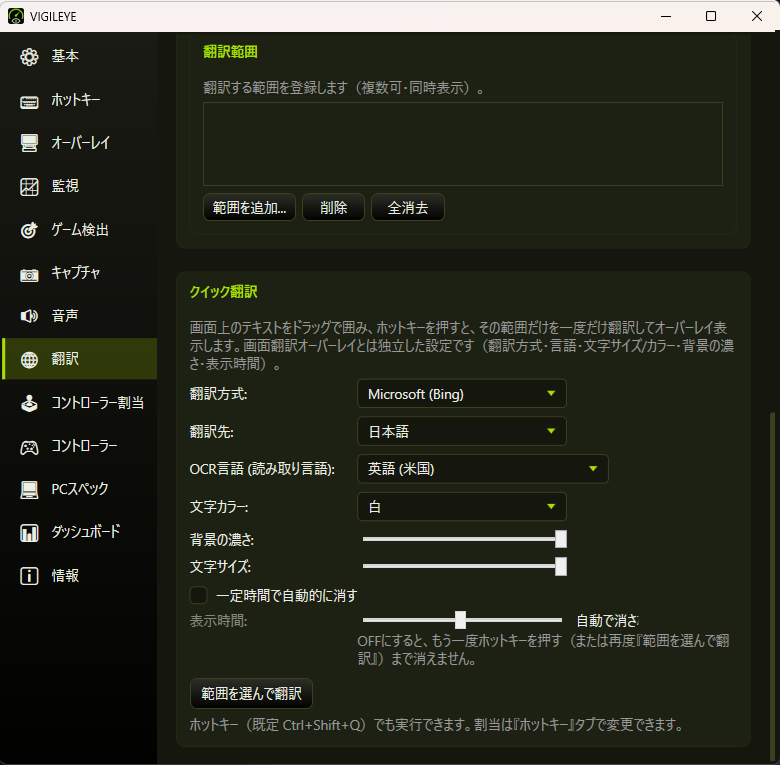Click the joystick icon for コントローラー割当
The image size is (780, 765).
tap(29, 403)
